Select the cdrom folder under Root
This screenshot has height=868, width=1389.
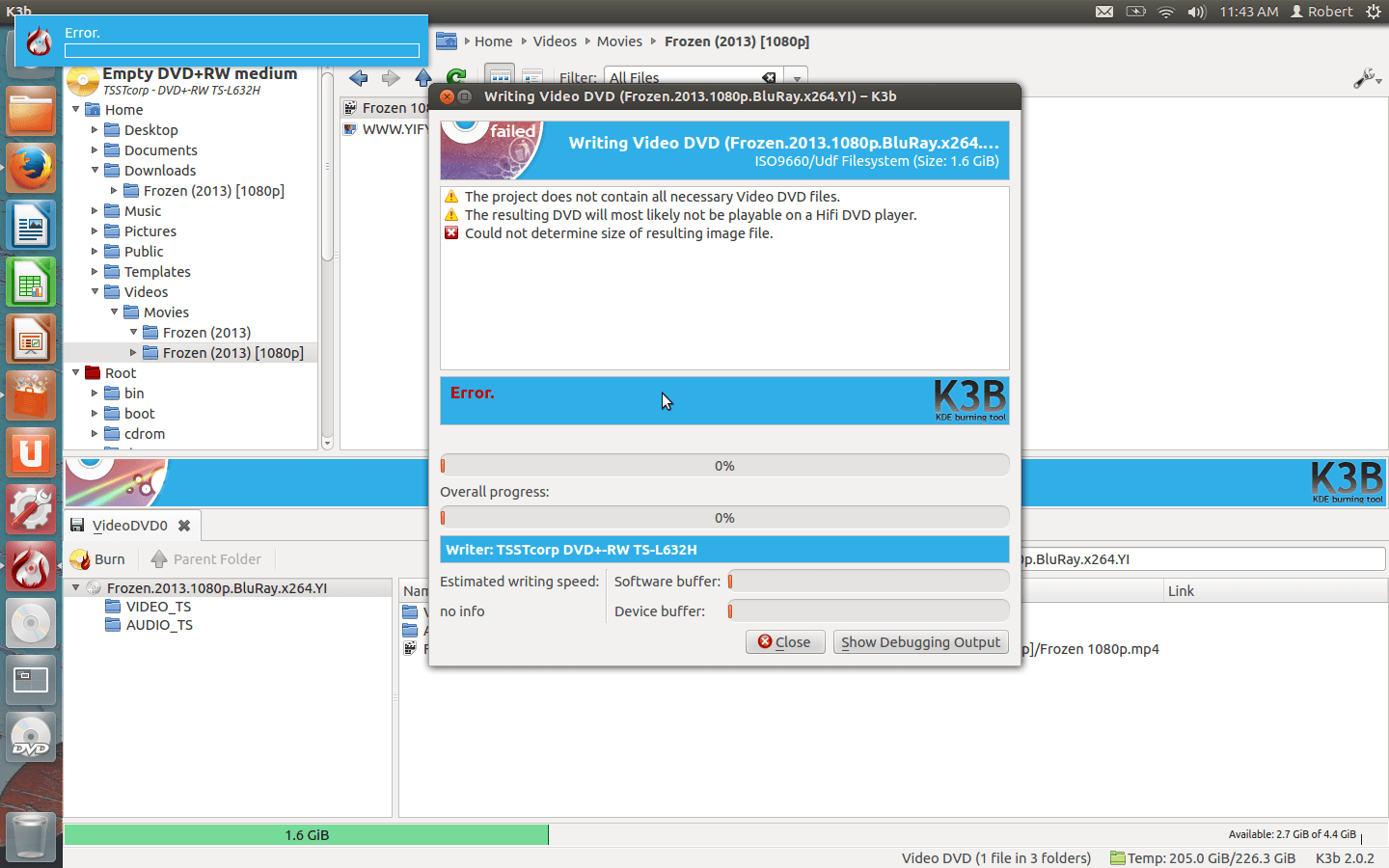coord(144,434)
